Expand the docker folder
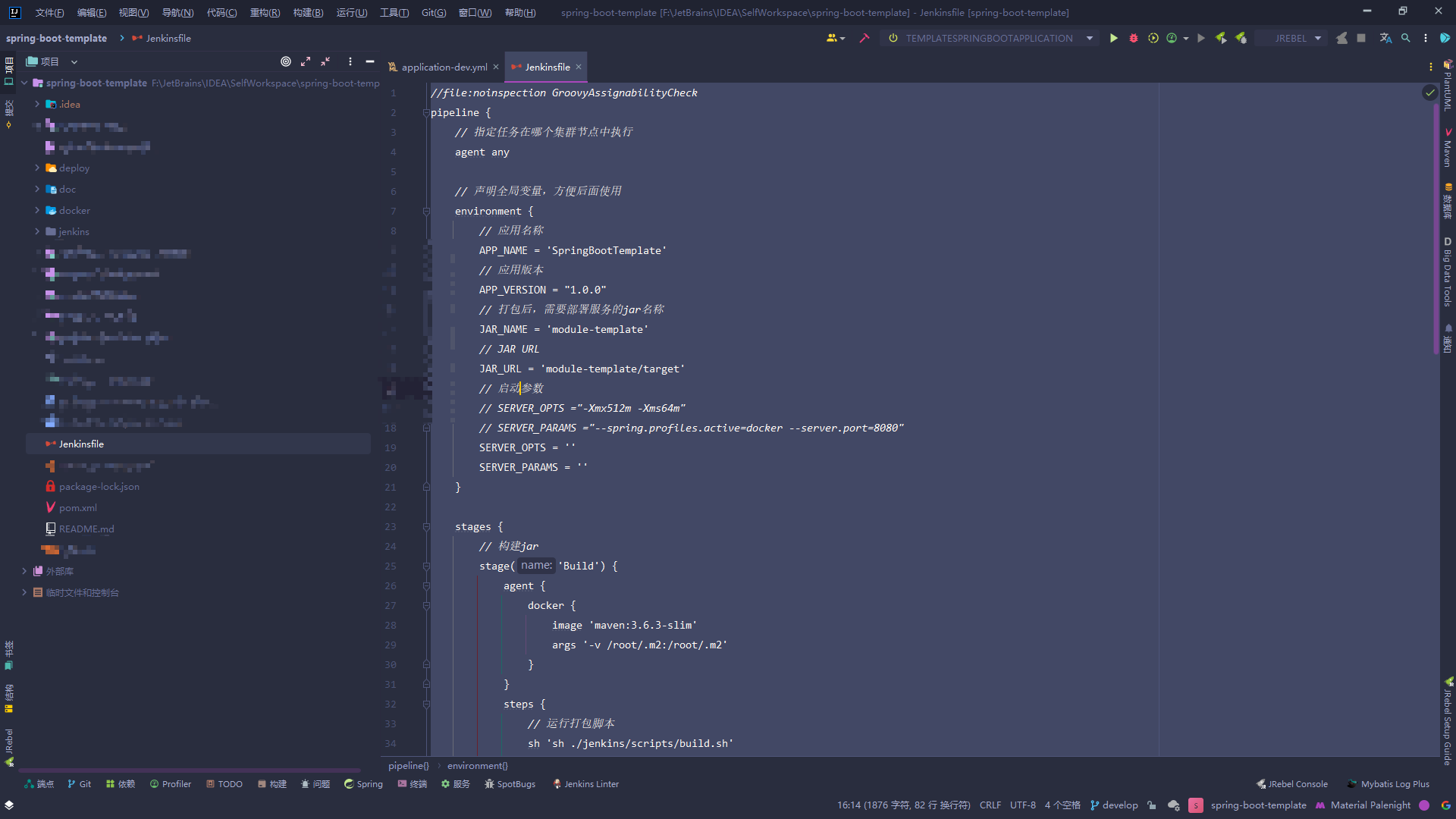The width and height of the screenshot is (1456, 819). coord(37,210)
